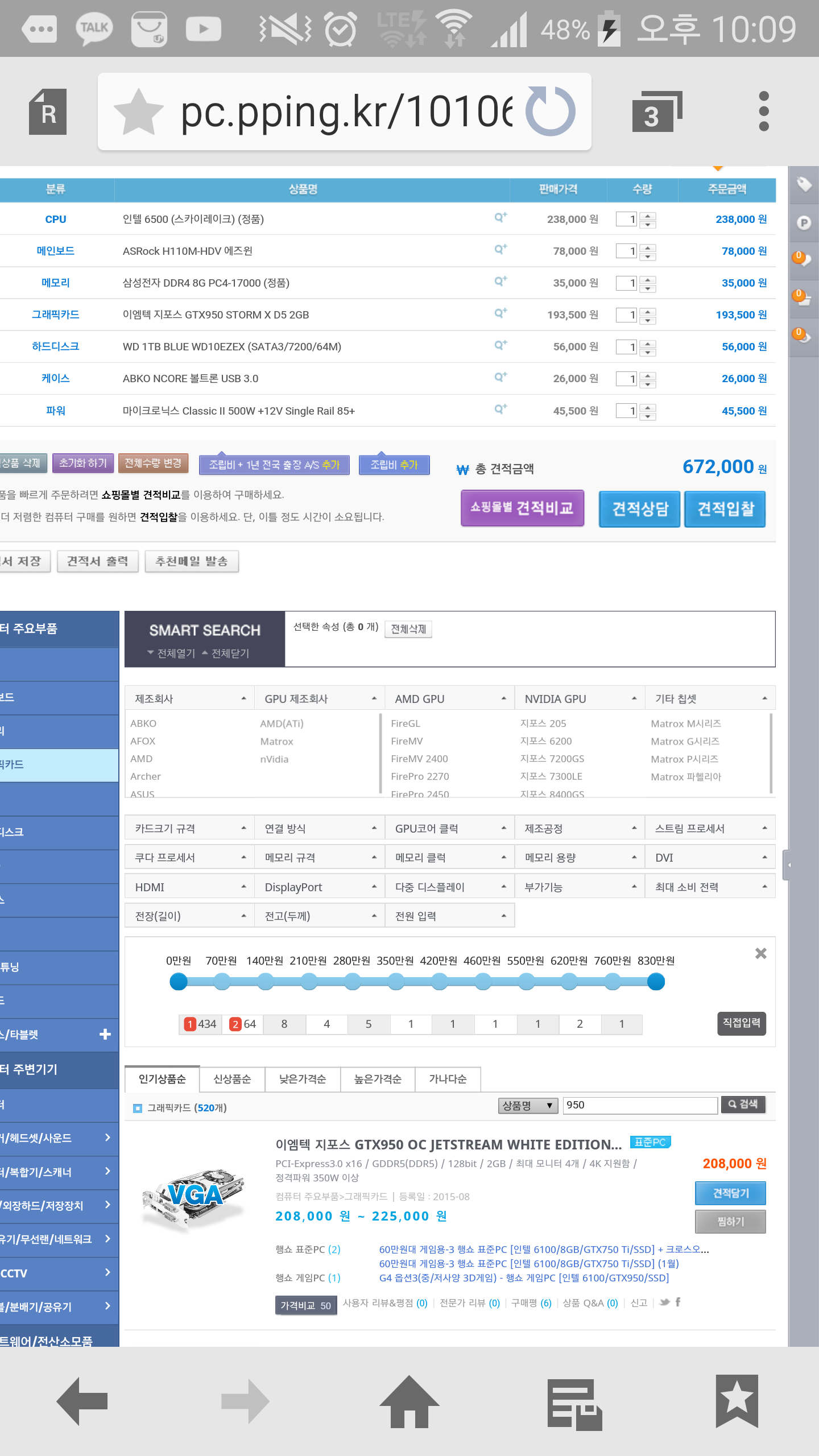Viewport: 819px width, 1456px height.
Task: Open the 상품명 search type dropdown
Action: pos(527,1105)
